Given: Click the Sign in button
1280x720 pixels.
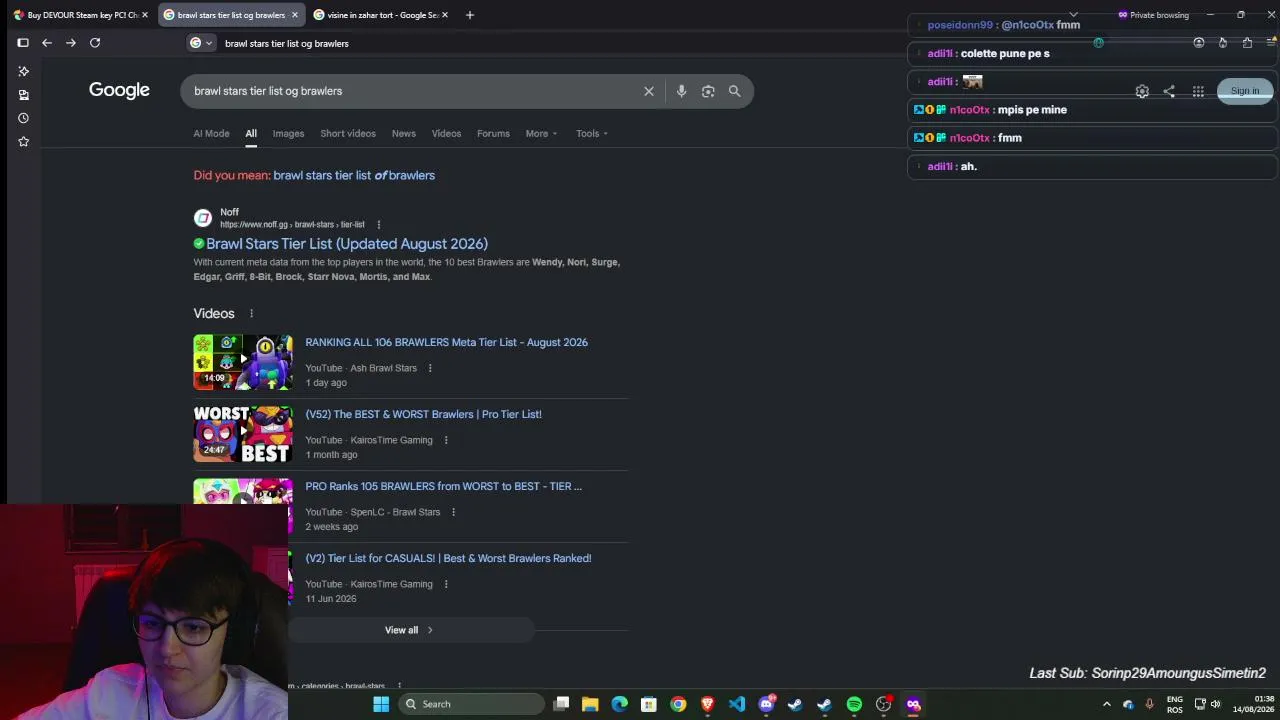Looking at the screenshot, I should (1245, 91).
